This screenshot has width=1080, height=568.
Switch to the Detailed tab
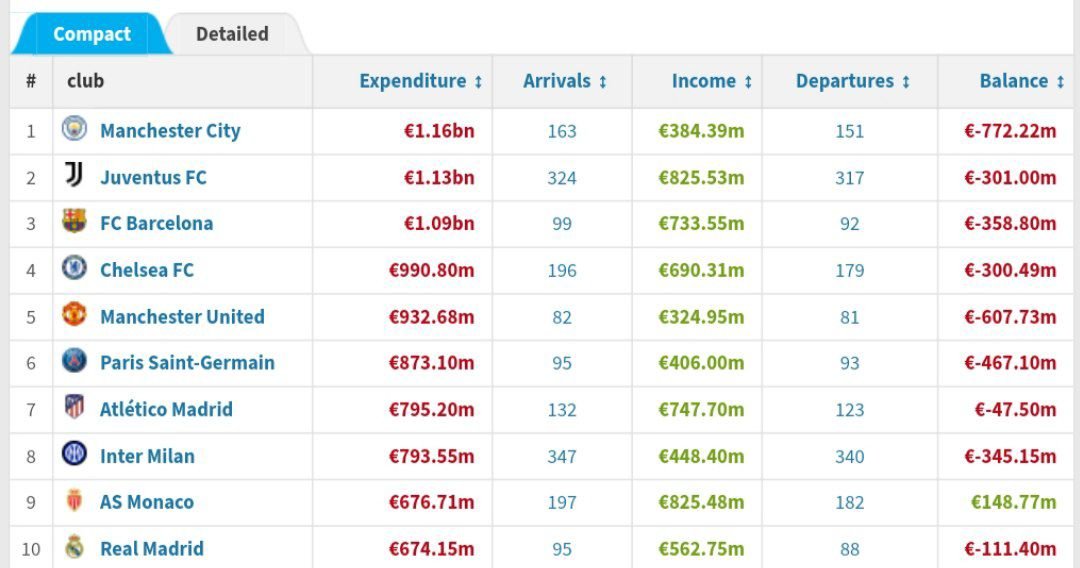pyautogui.click(x=232, y=34)
